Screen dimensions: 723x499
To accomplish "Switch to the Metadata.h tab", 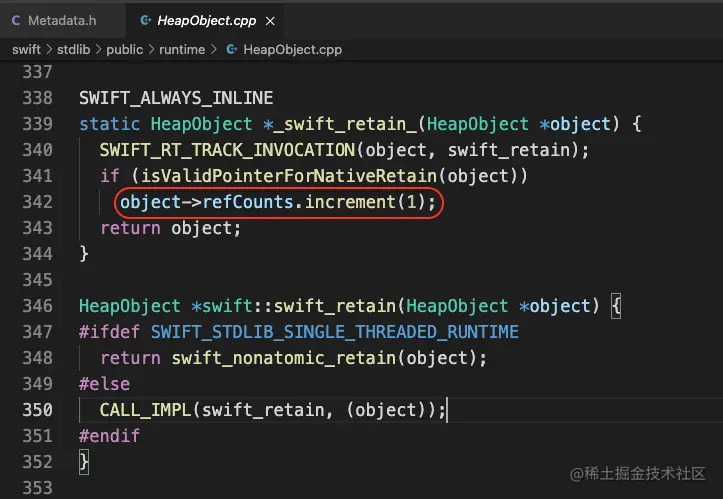I will point(62,20).
